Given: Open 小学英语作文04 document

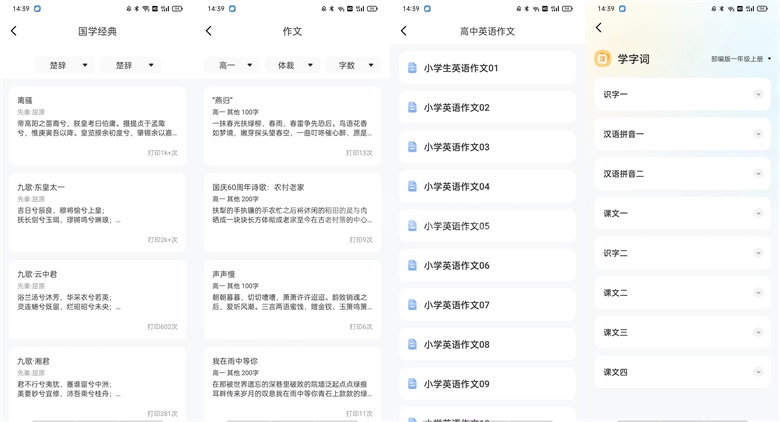Looking at the screenshot, I should (x=488, y=186).
